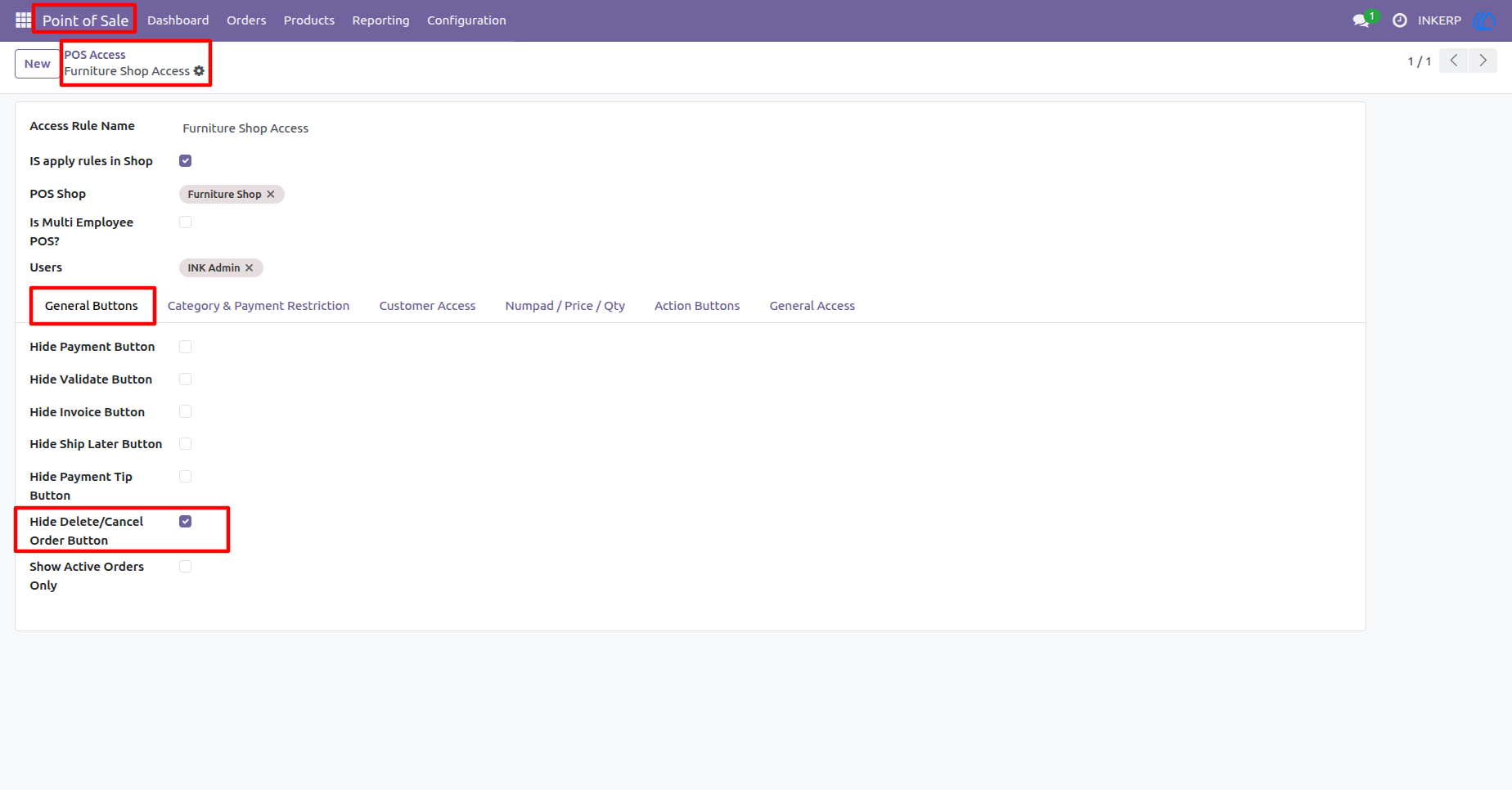Image resolution: width=1512 pixels, height=790 pixels.
Task: Click the Point of Sale app title
Action: click(x=85, y=20)
